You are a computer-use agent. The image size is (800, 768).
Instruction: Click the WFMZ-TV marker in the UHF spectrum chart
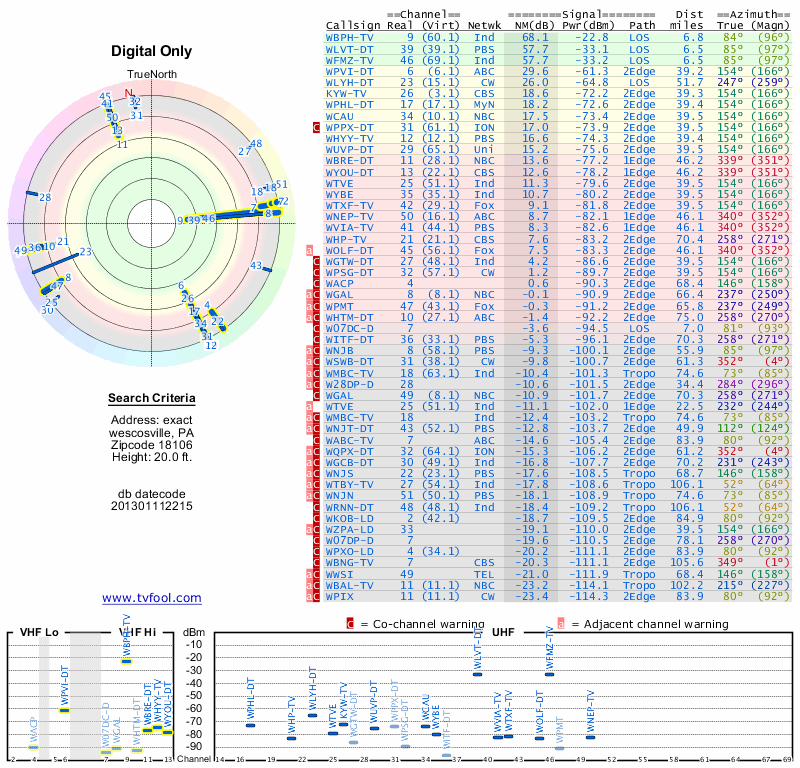coord(549,674)
